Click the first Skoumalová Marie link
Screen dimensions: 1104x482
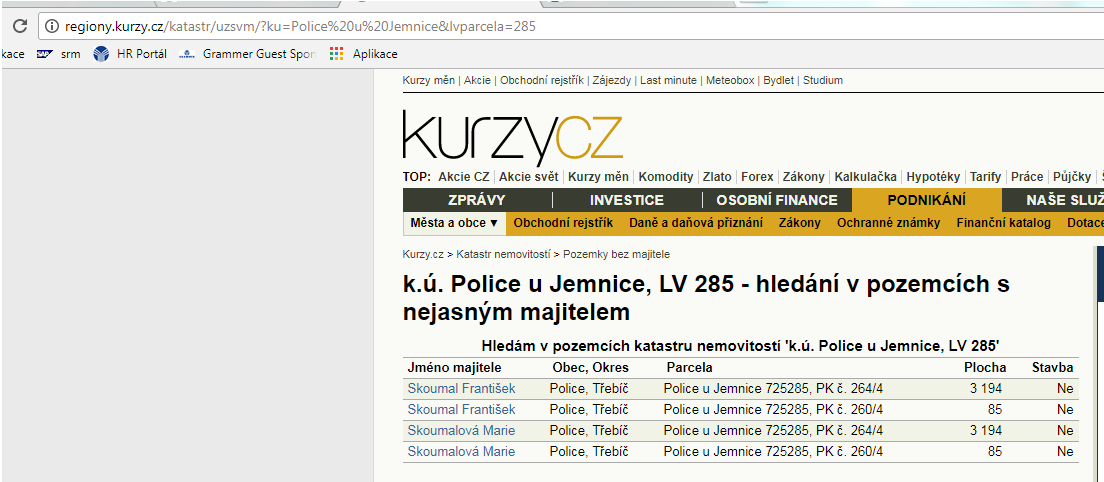click(461, 431)
